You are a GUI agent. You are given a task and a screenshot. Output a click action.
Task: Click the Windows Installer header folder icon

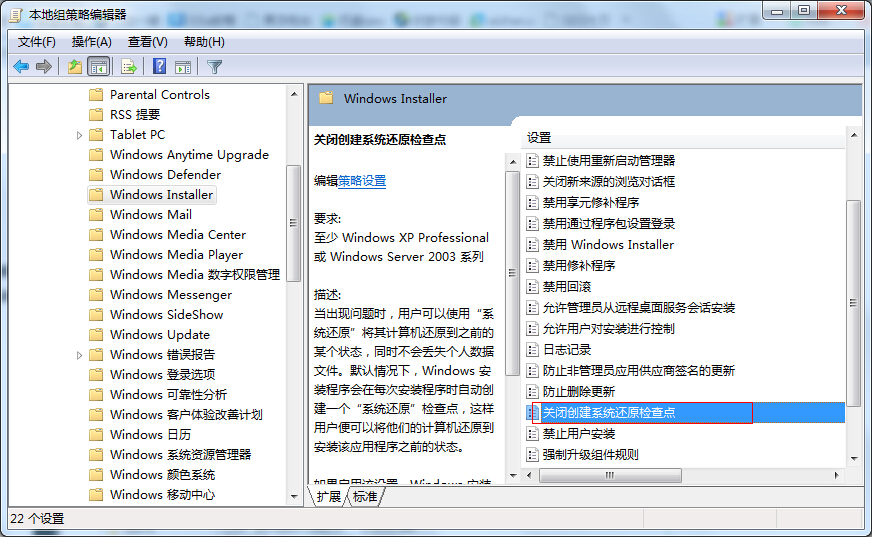pyautogui.click(x=326, y=98)
